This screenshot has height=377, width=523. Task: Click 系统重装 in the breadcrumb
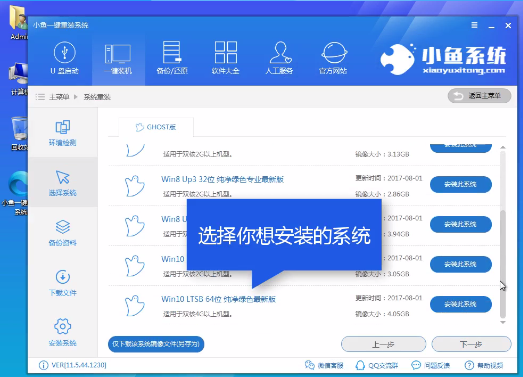click(97, 97)
